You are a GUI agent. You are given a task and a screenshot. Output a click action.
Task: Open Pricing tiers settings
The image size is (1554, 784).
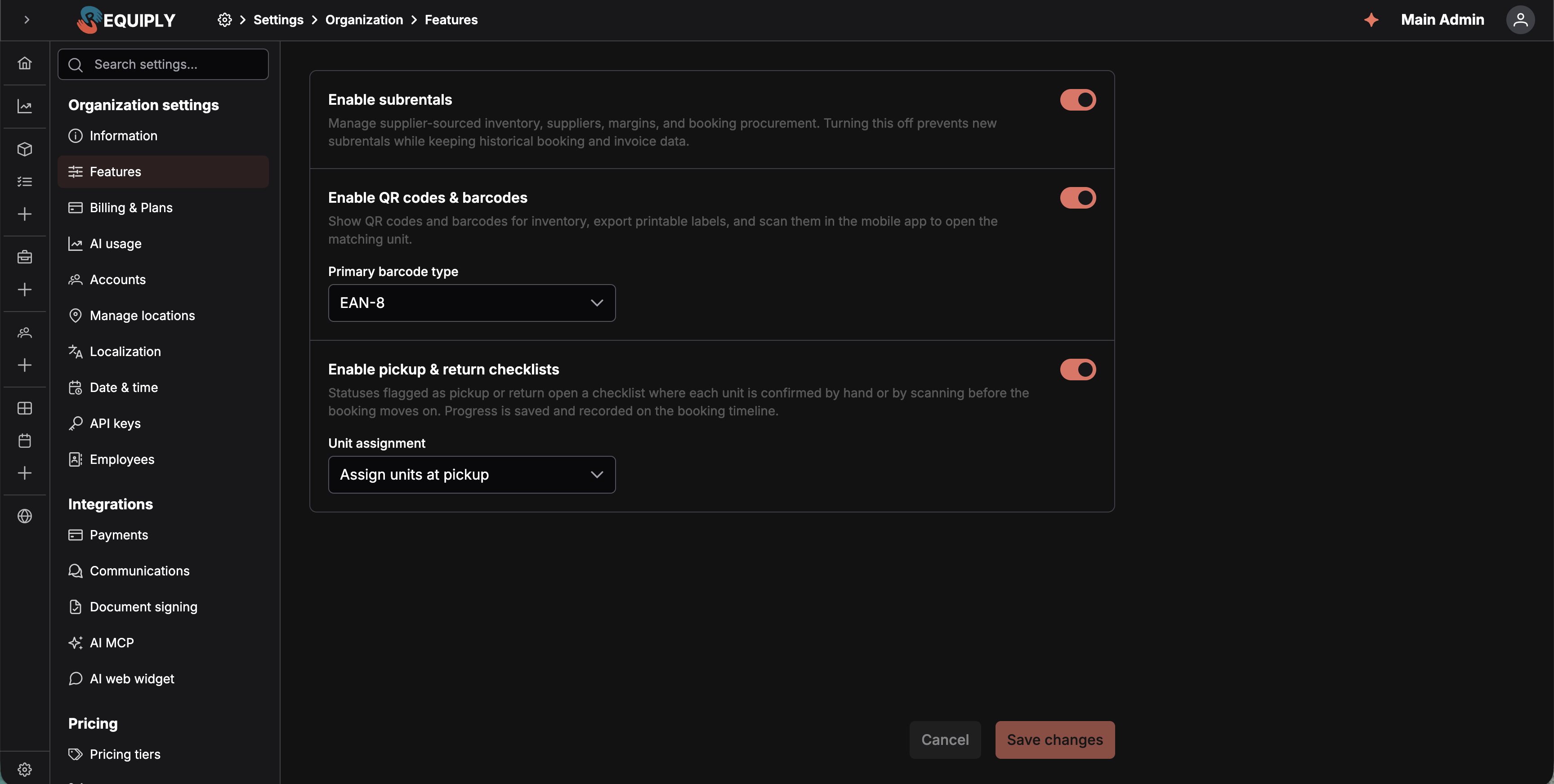[163, 754]
